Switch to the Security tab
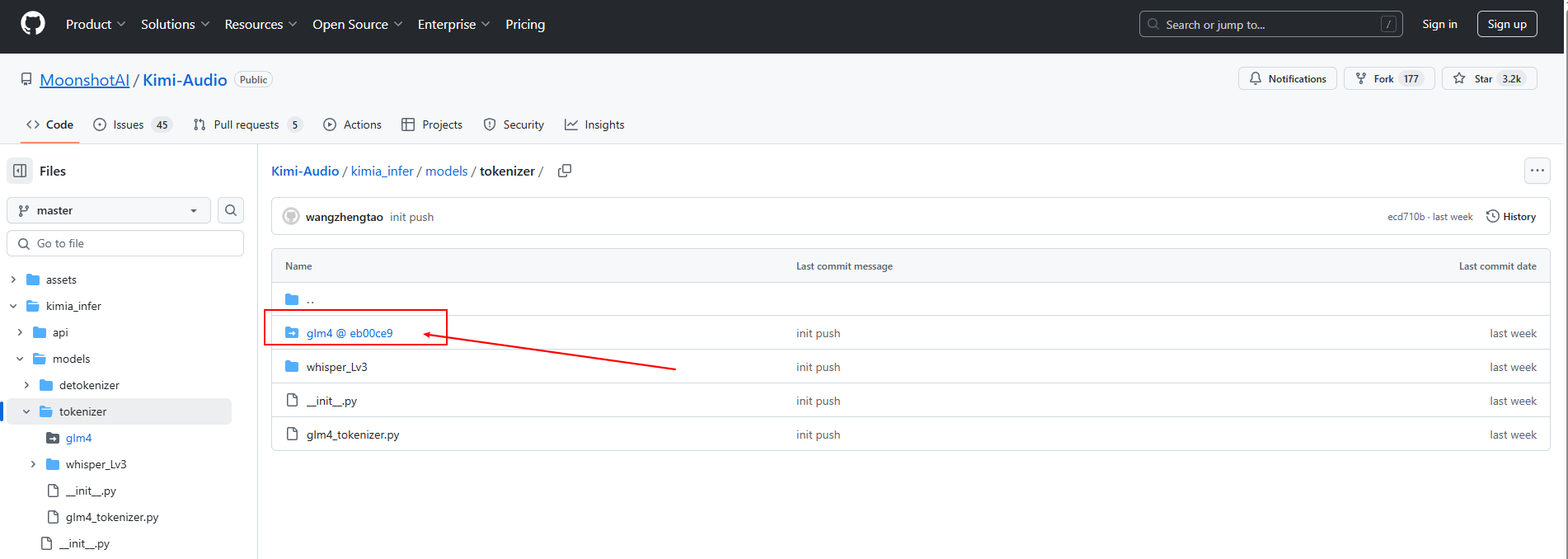Screen dimensions: 1568x559 pyautogui.click(x=514, y=124)
